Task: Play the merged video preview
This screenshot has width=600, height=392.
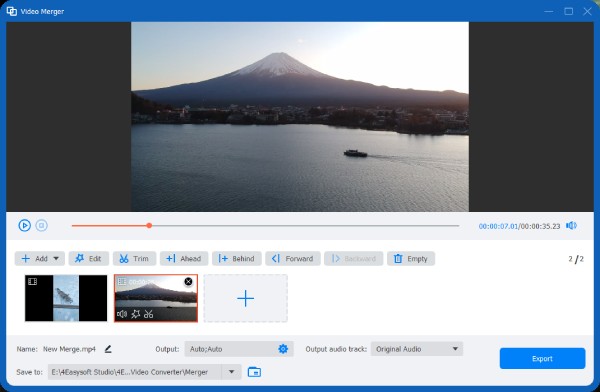Action: click(x=24, y=225)
